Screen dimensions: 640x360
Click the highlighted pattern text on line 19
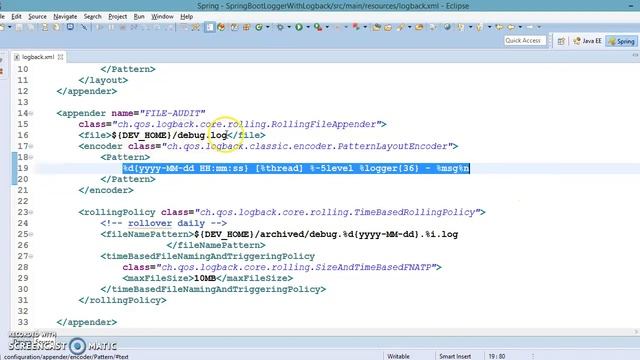pyautogui.click(x=296, y=168)
